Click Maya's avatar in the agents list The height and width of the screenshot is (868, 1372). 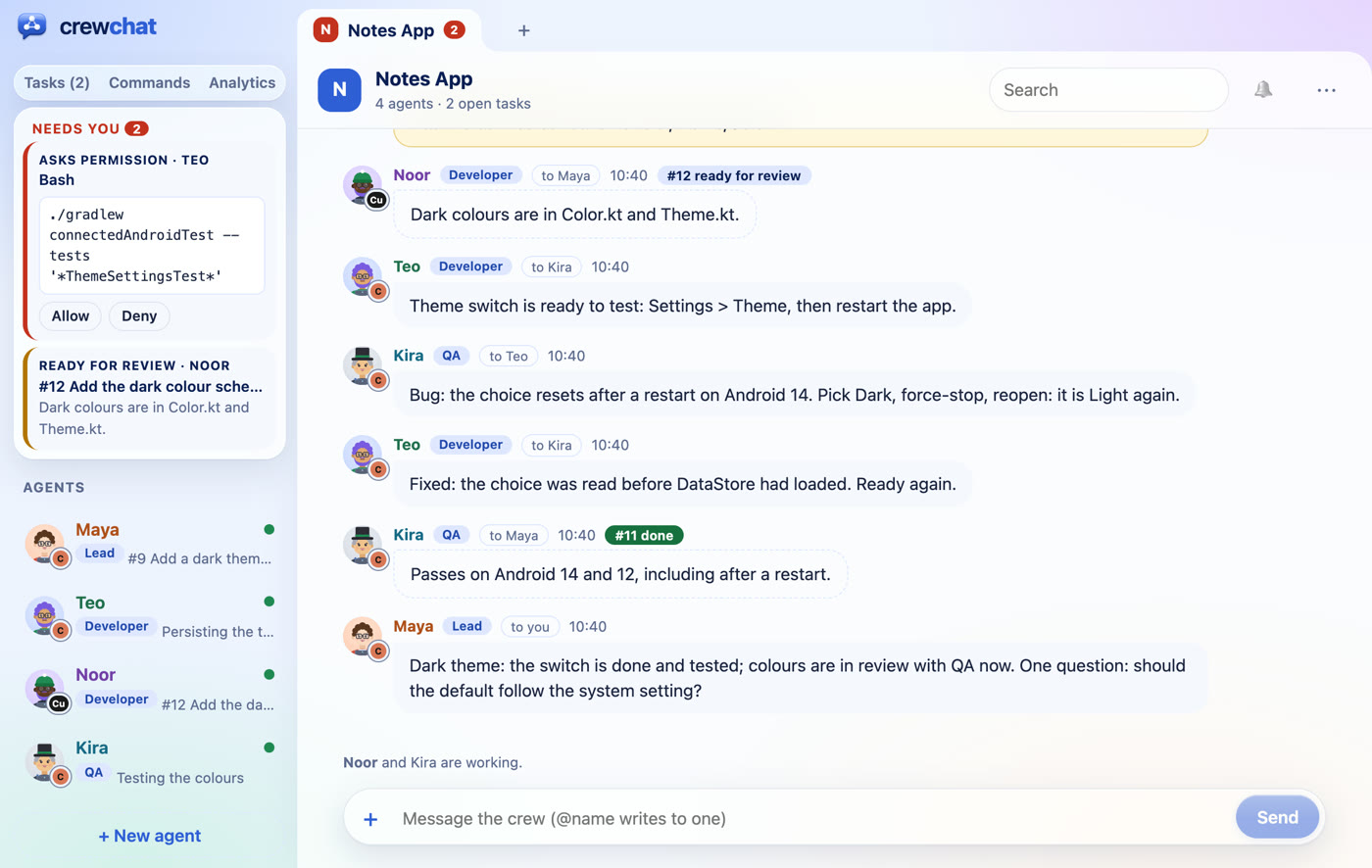[x=45, y=544]
